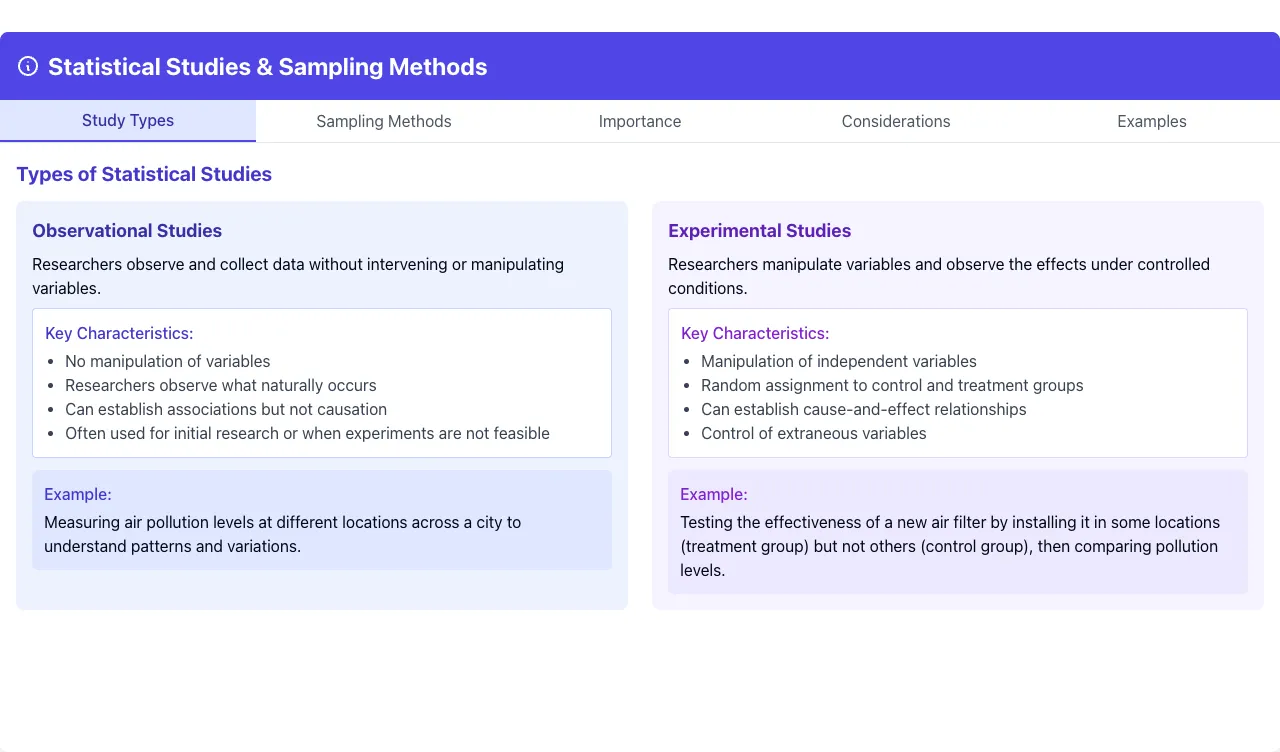Select the Experimental Studies heading

click(760, 231)
